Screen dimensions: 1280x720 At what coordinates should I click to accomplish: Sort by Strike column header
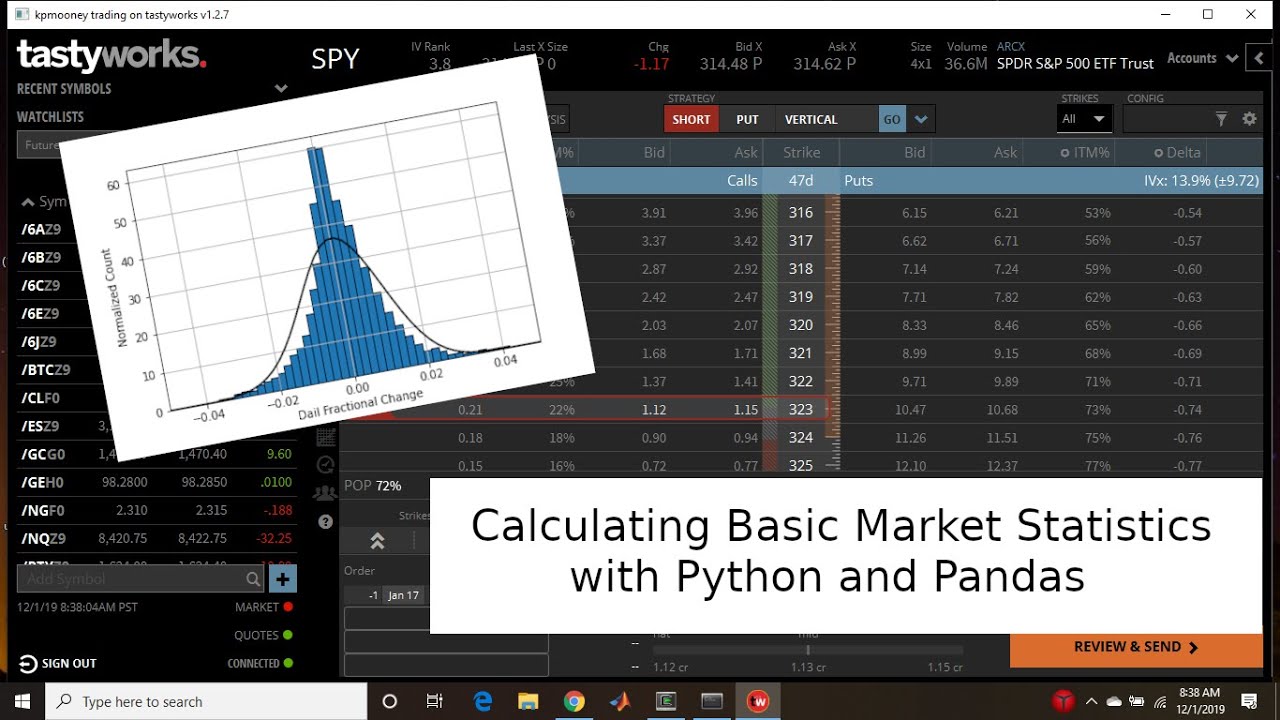pos(801,153)
